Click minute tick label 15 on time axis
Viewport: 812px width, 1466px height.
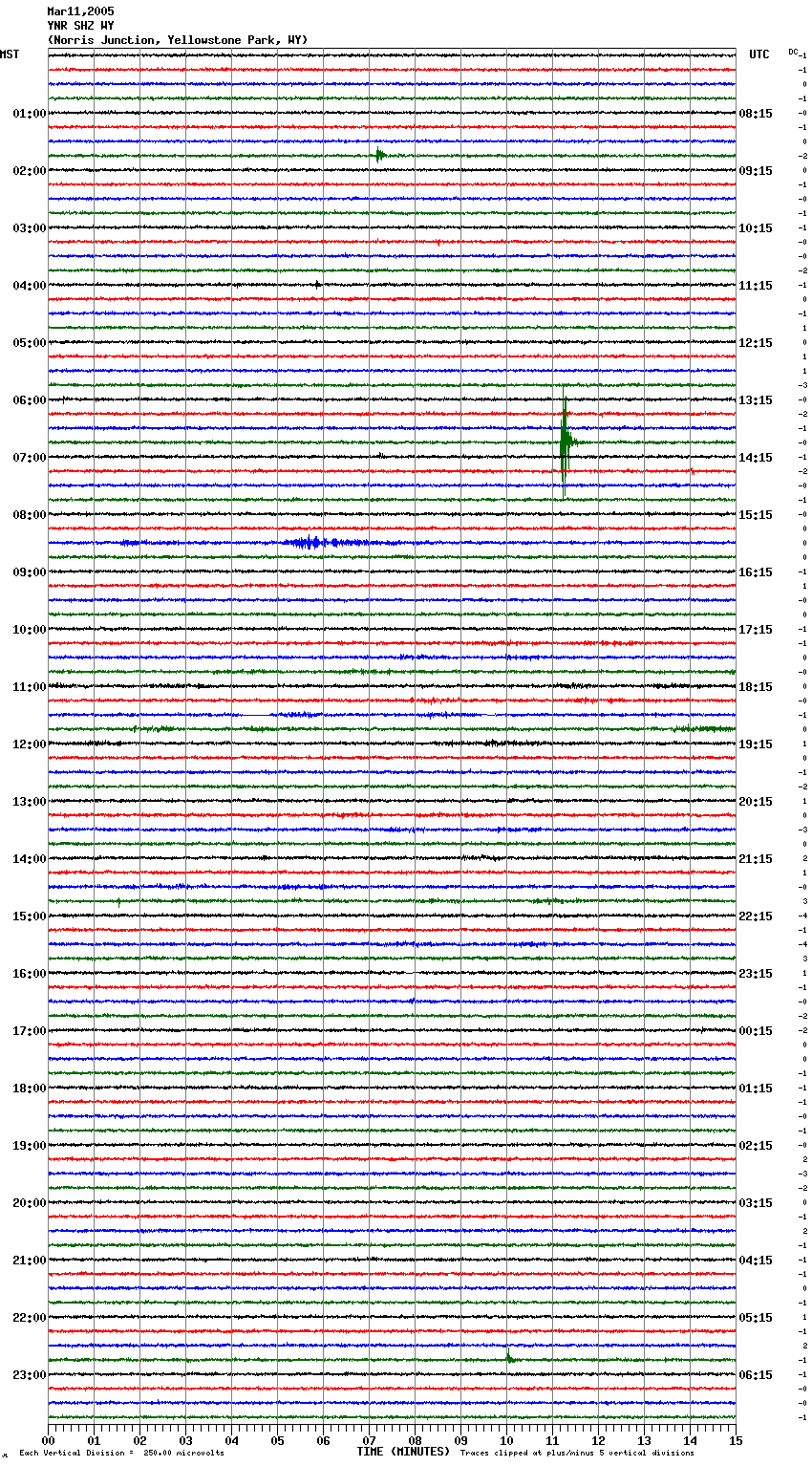point(736,1440)
